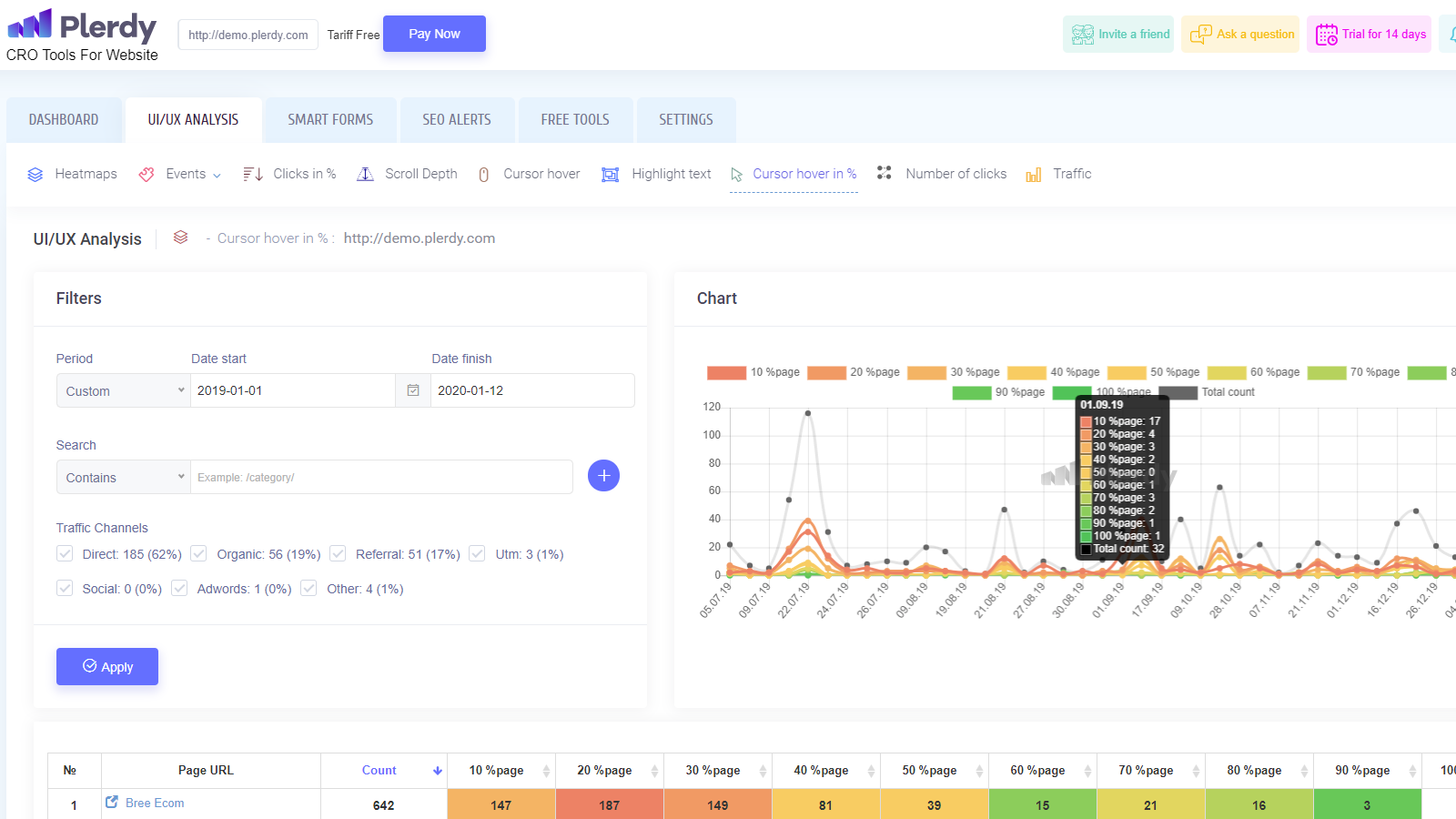1456x819 pixels.
Task: Toggle the Organic traffic channel checkbox
Action: (x=198, y=553)
